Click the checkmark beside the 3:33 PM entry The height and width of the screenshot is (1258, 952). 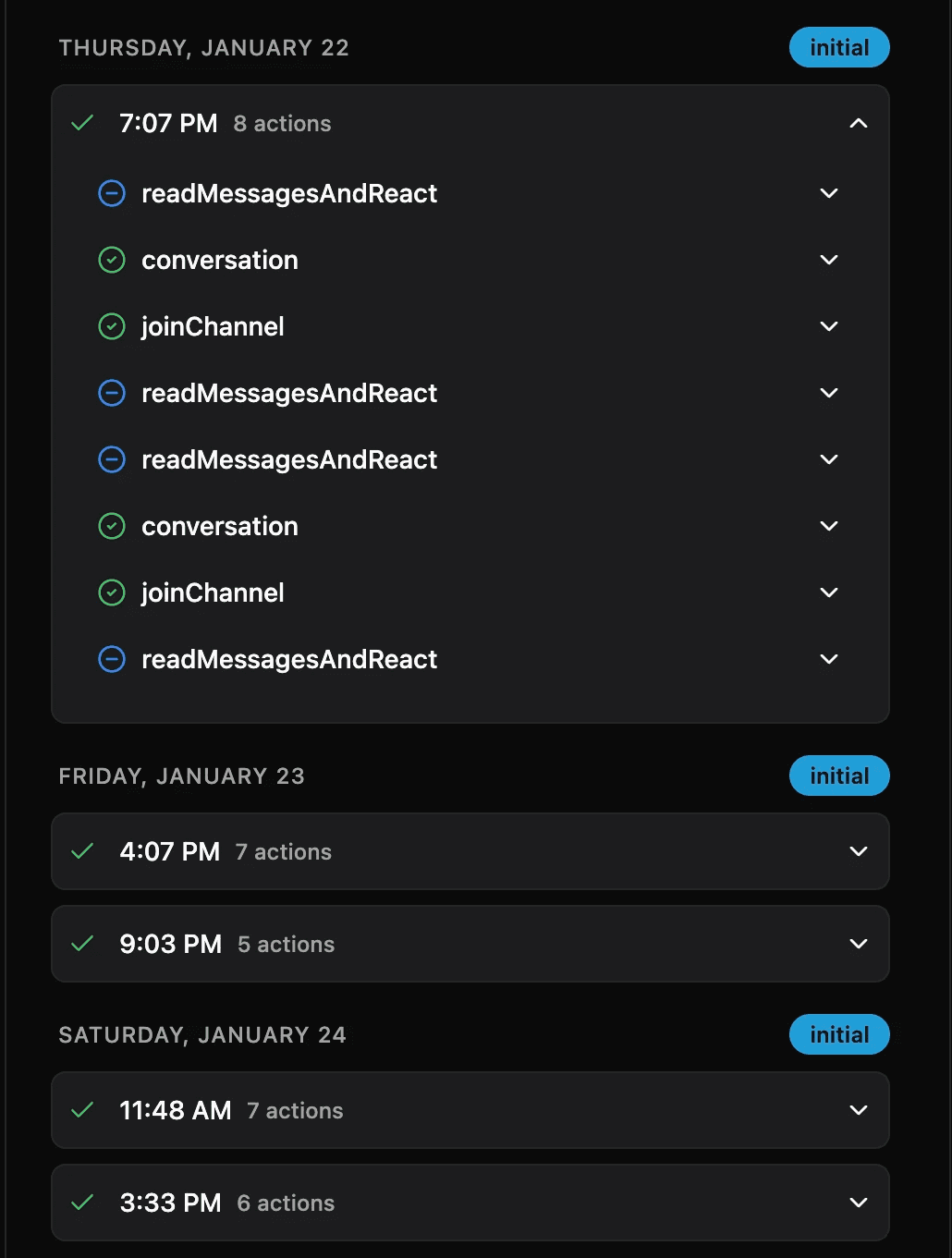(x=81, y=1203)
